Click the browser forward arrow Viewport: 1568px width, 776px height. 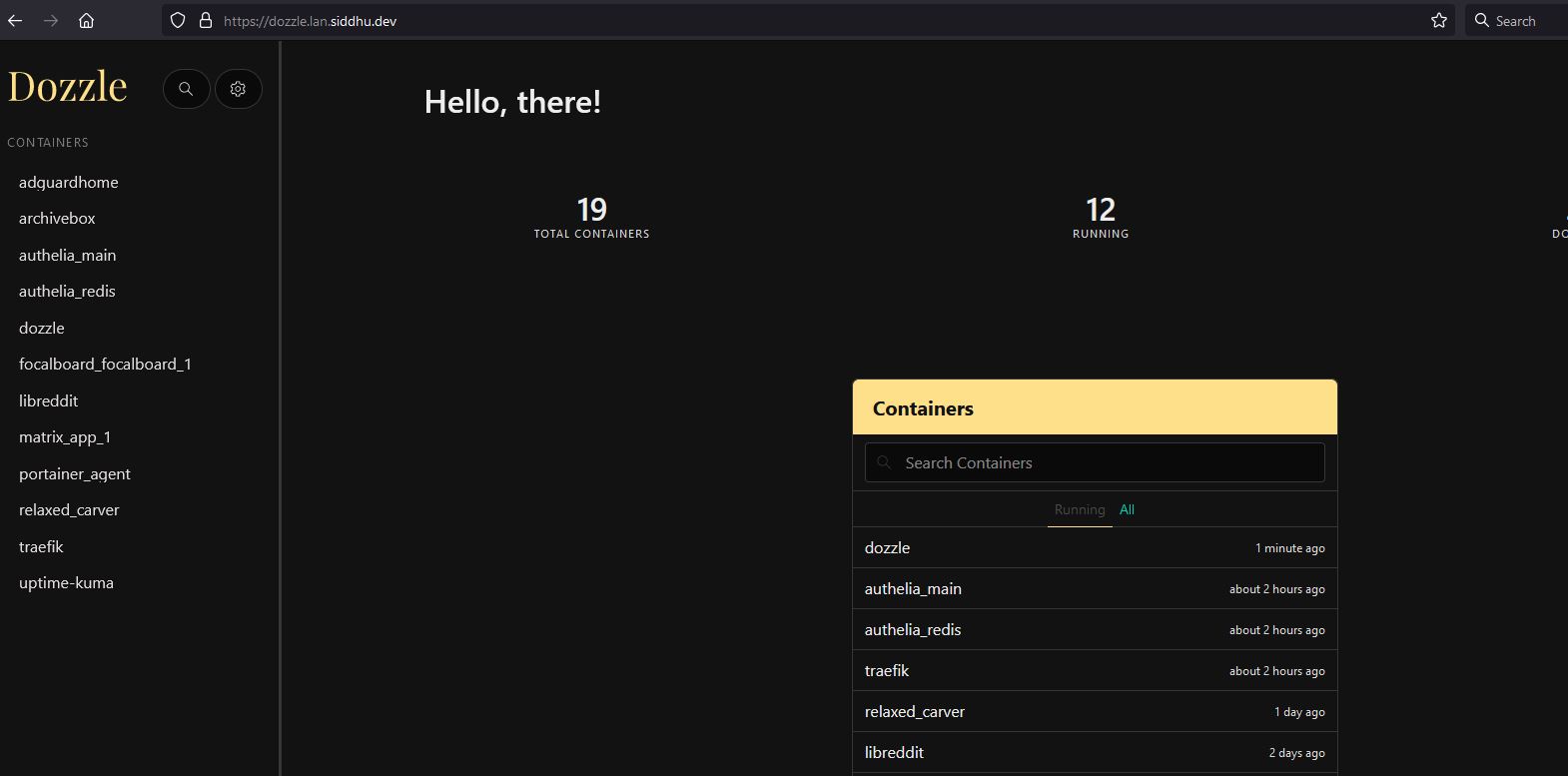(51, 20)
